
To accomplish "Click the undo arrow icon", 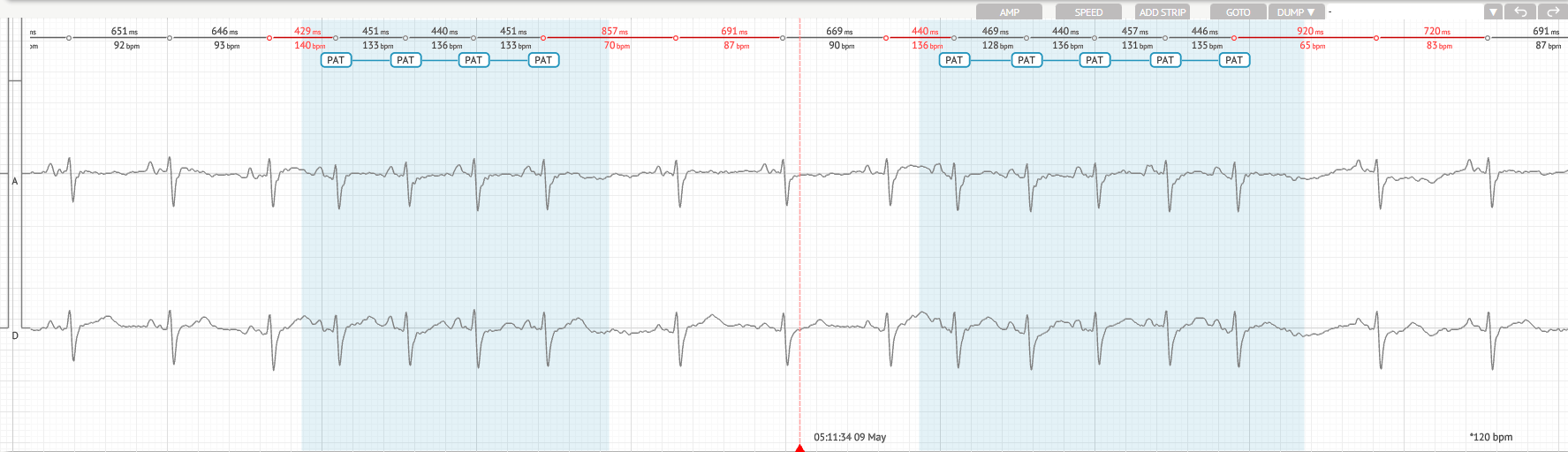I will tap(1520, 11).
